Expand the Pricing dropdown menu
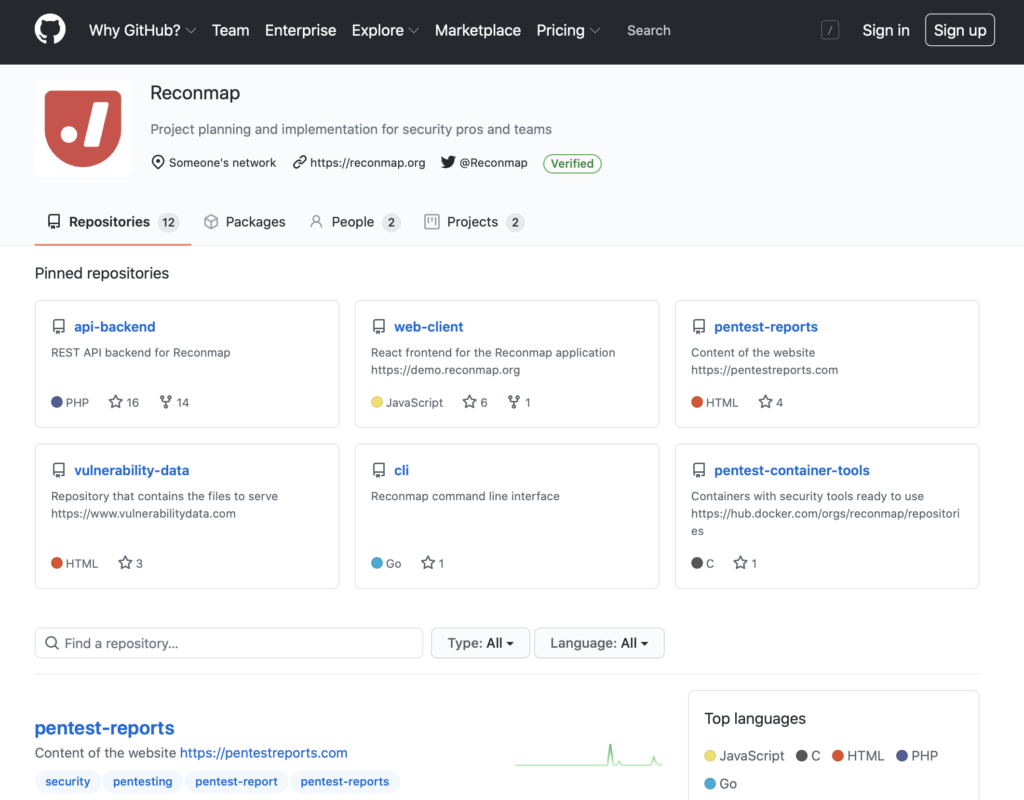This screenshot has width=1024, height=800. pyautogui.click(x=568, y=30)
